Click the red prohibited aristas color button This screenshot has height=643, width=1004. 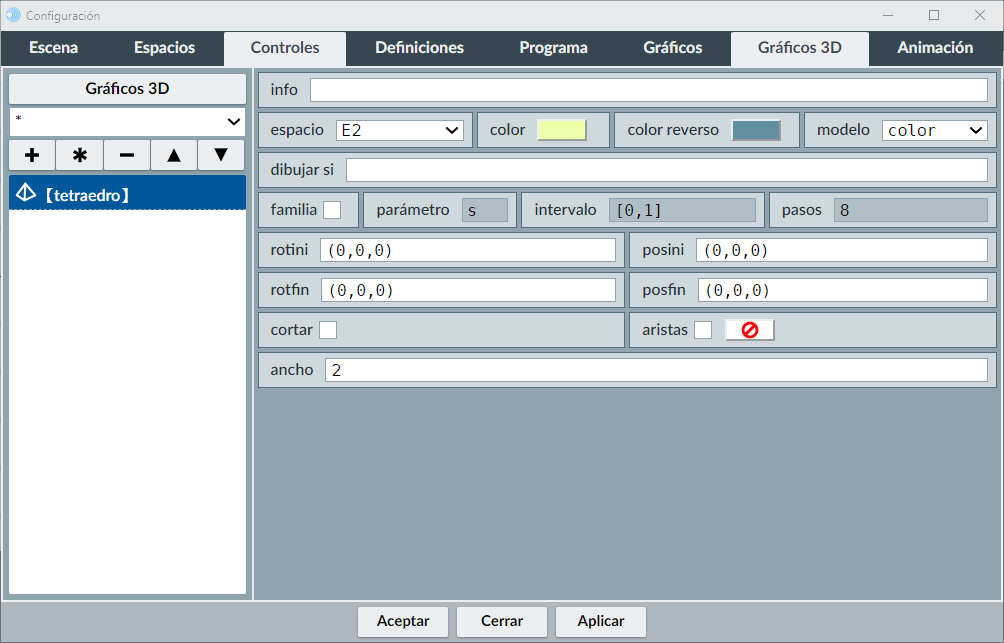(x=749, y=330)
